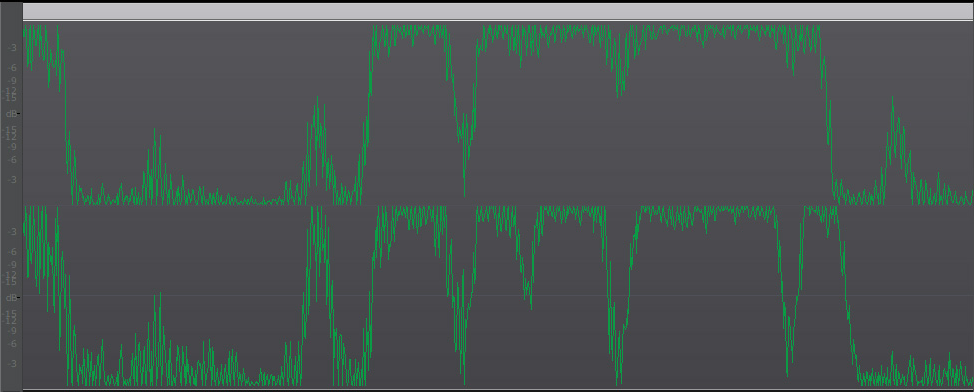Click the bottommost -3 mark on lower channel scale
Viewport: 974px width, 392px height.
12,363
